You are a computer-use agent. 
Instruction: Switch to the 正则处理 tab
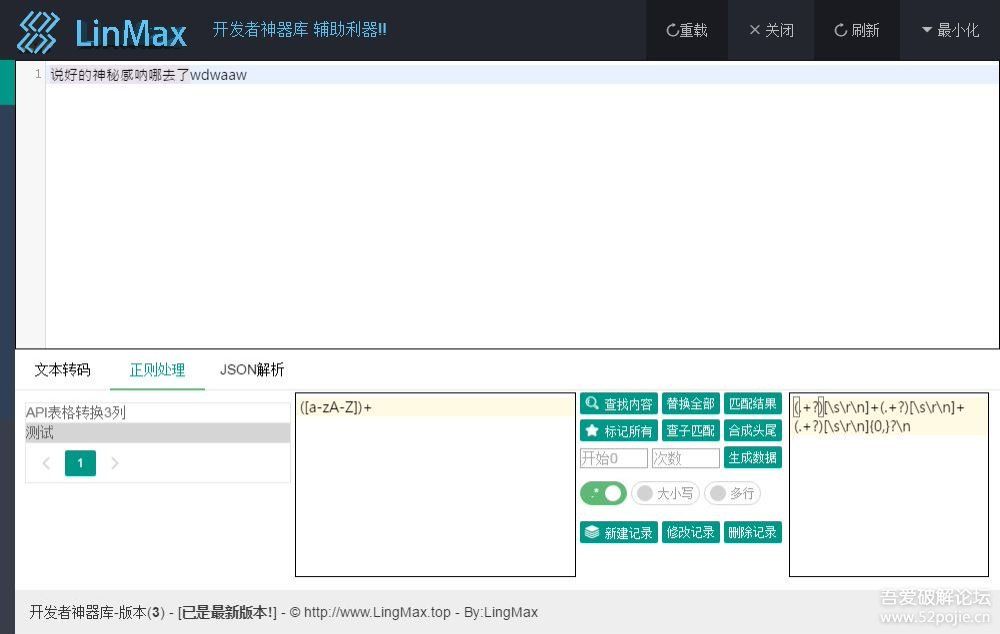point(158,370)
